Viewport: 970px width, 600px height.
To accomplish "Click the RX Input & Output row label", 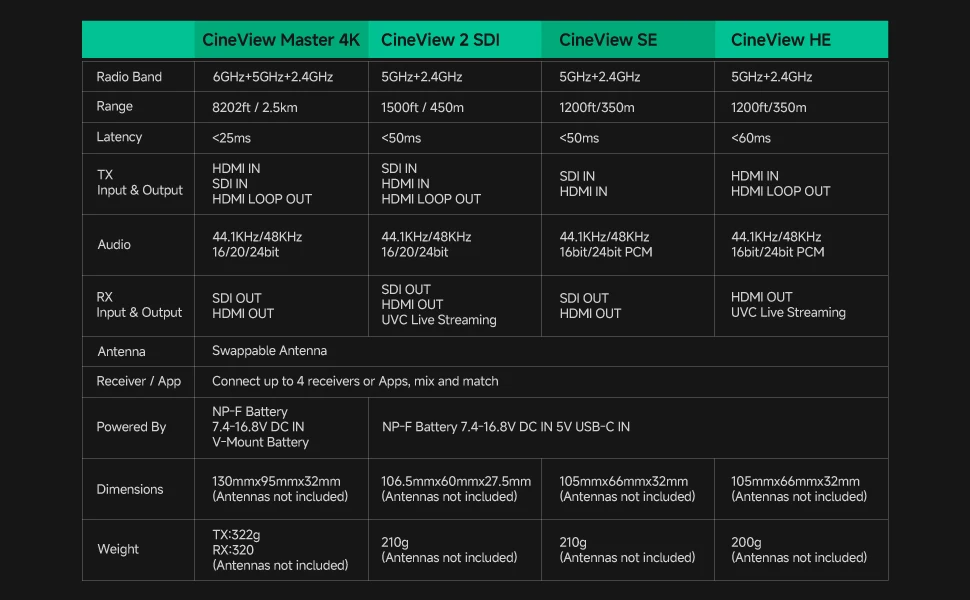I will tap(139, 305).
